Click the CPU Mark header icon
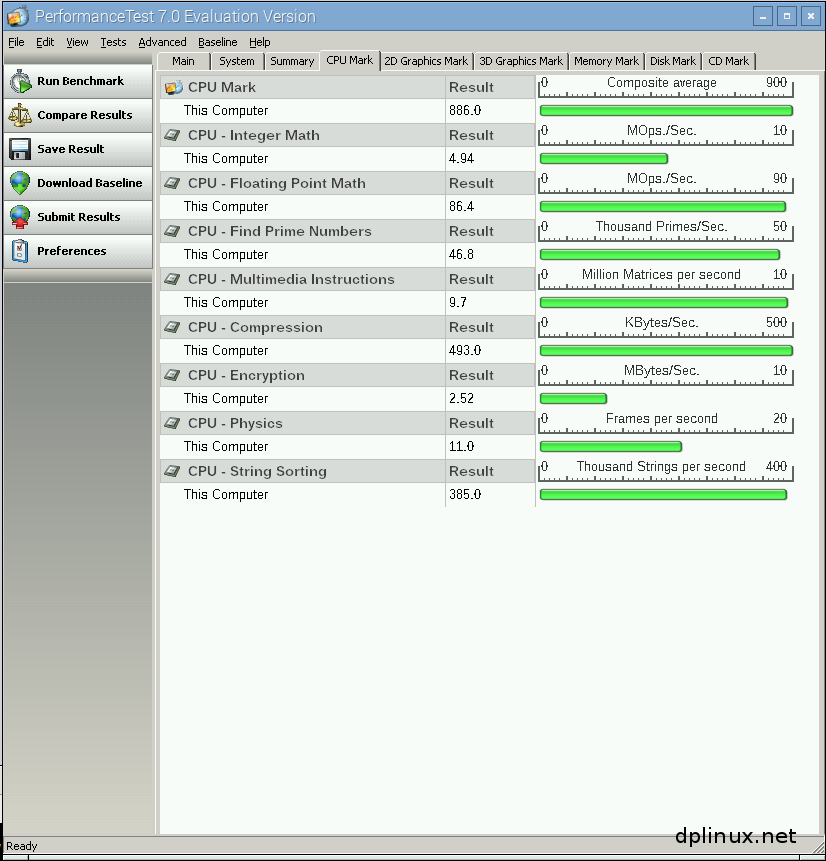Viewport: 826px width, 861px height. coord(174,87)
